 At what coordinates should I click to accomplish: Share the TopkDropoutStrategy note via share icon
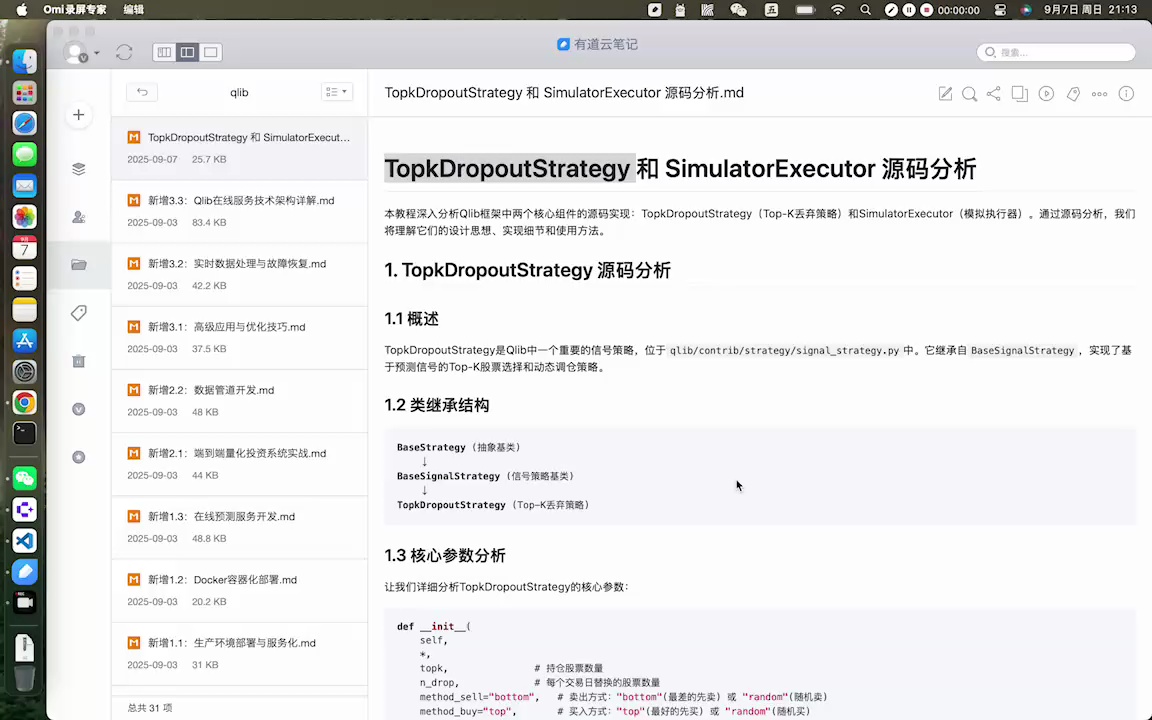click(992, 93)
